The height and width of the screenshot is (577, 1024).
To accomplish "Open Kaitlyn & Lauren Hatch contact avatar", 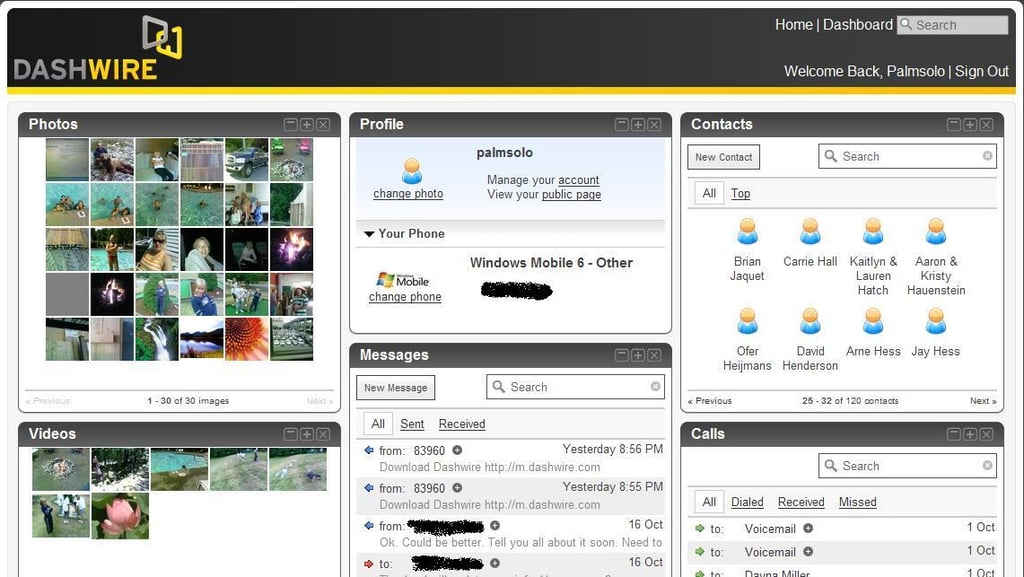I will coord(873,232).
